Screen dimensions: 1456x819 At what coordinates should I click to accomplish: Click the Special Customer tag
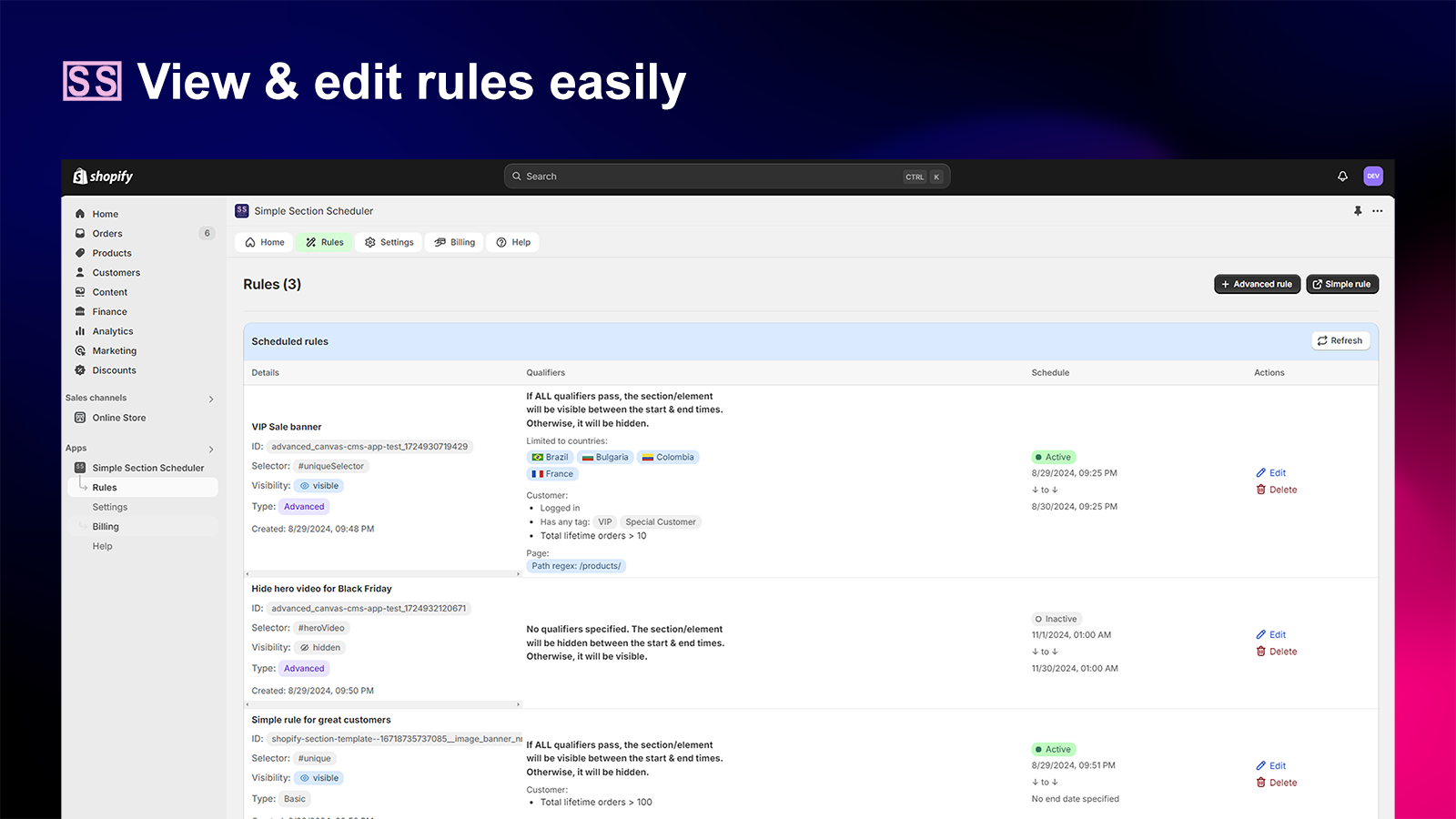661,522
